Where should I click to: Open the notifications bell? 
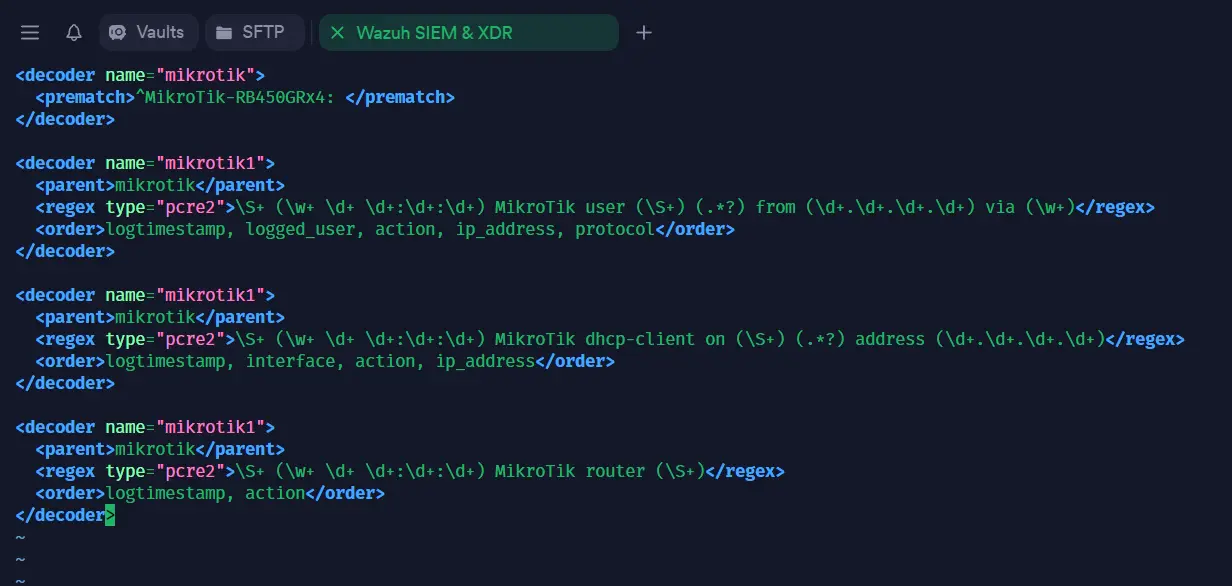click(74, 33)
